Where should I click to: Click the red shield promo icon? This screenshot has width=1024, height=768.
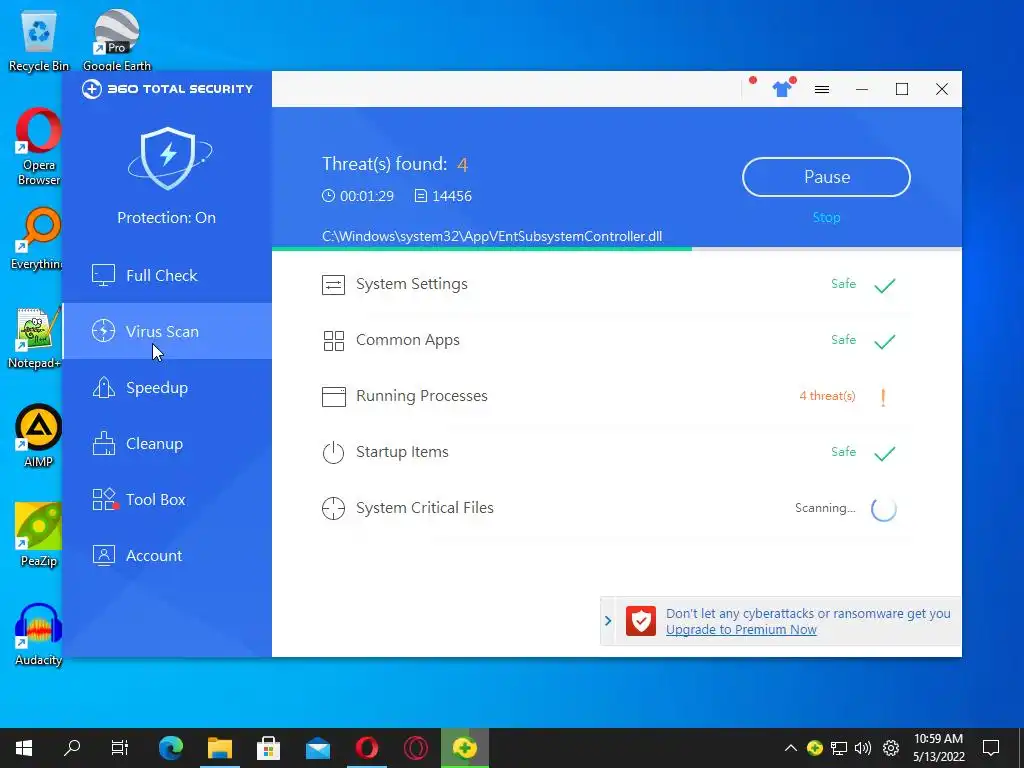click(641, 620)
